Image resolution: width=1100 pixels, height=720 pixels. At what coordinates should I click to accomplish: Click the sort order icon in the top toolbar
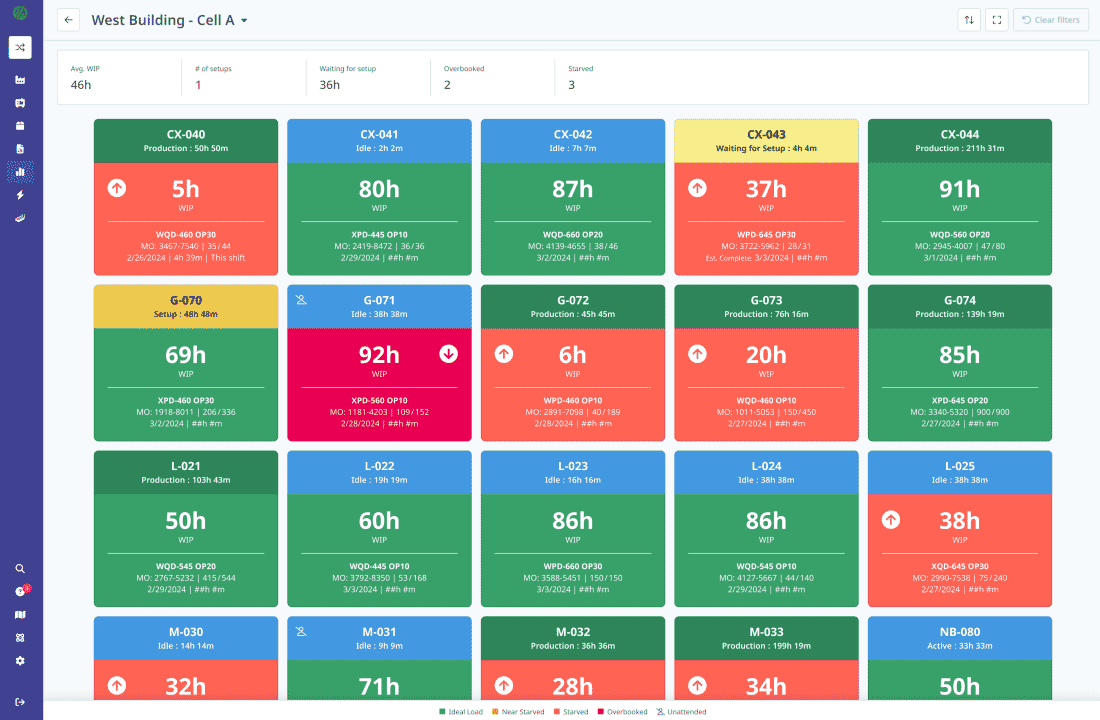[968, 19]
